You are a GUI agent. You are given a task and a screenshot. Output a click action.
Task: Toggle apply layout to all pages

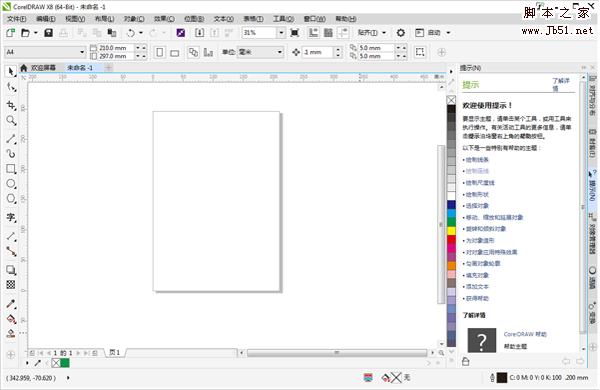coord(194,52)
